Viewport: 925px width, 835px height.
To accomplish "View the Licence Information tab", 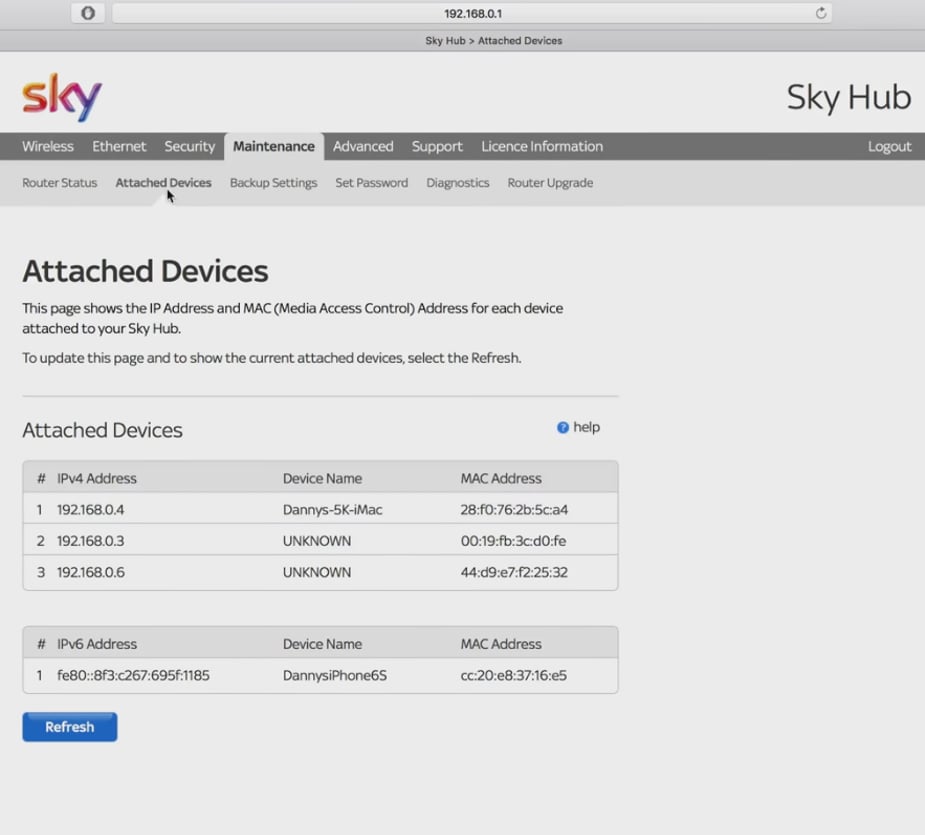I will [542, 146].
